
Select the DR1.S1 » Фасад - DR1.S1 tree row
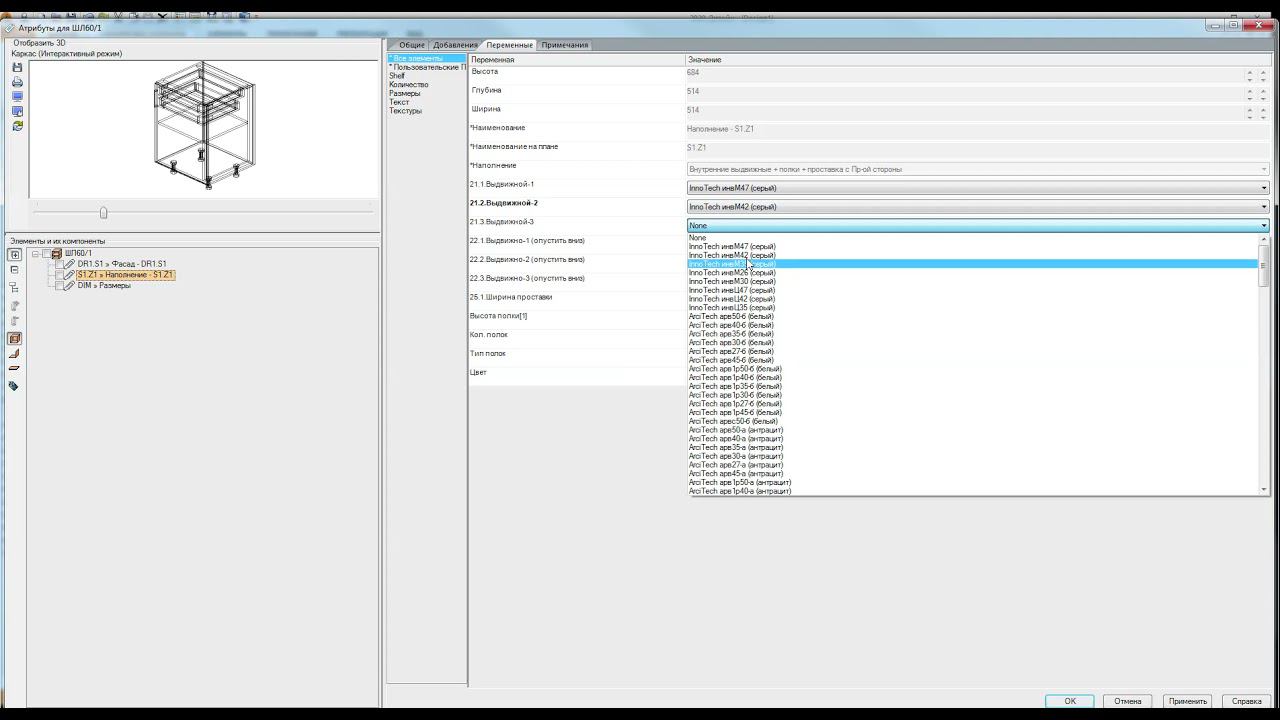[x=122, y=264]
